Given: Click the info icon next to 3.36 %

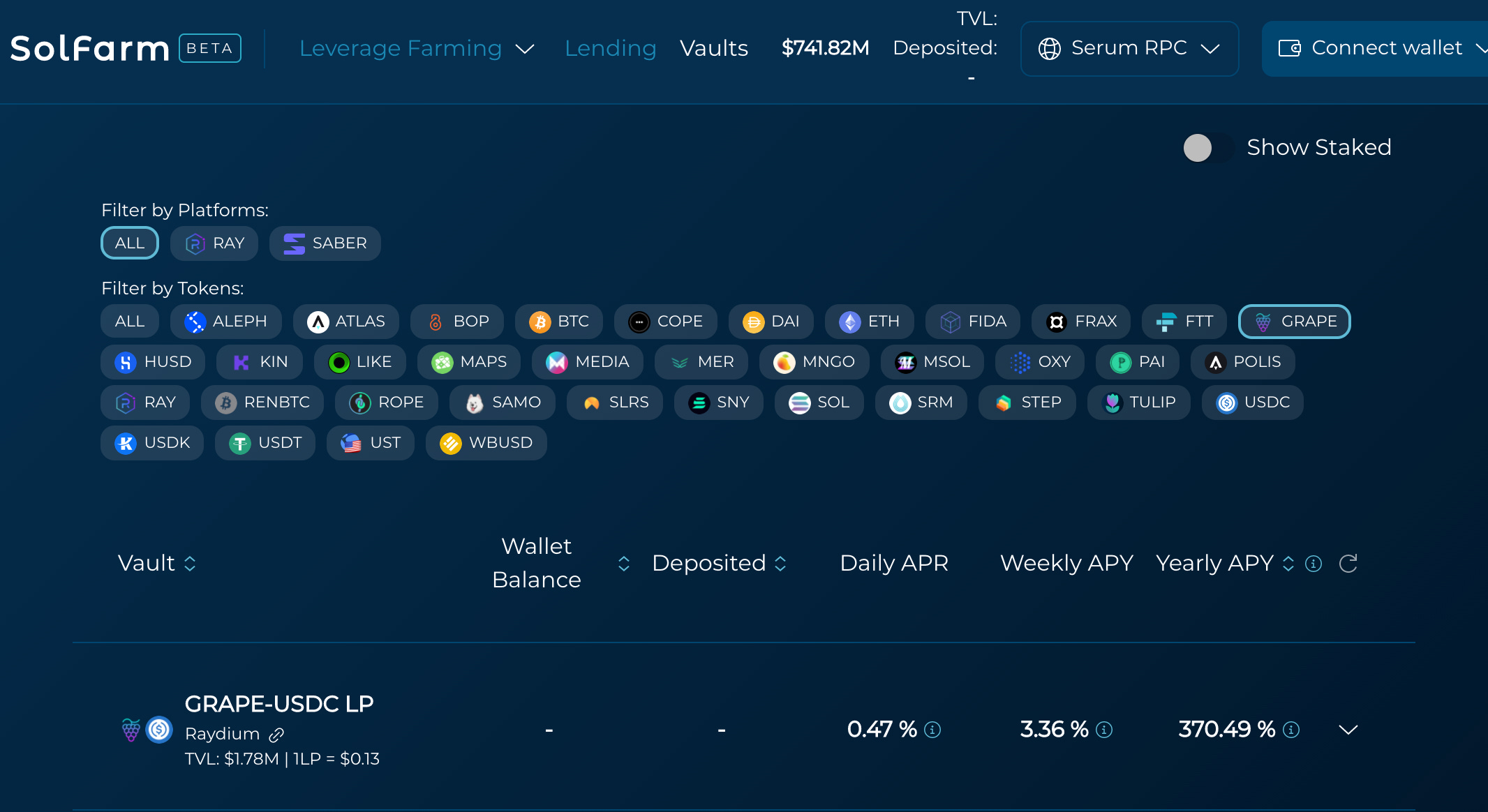Looking at the screenshot, I should tap(1104, 730).
